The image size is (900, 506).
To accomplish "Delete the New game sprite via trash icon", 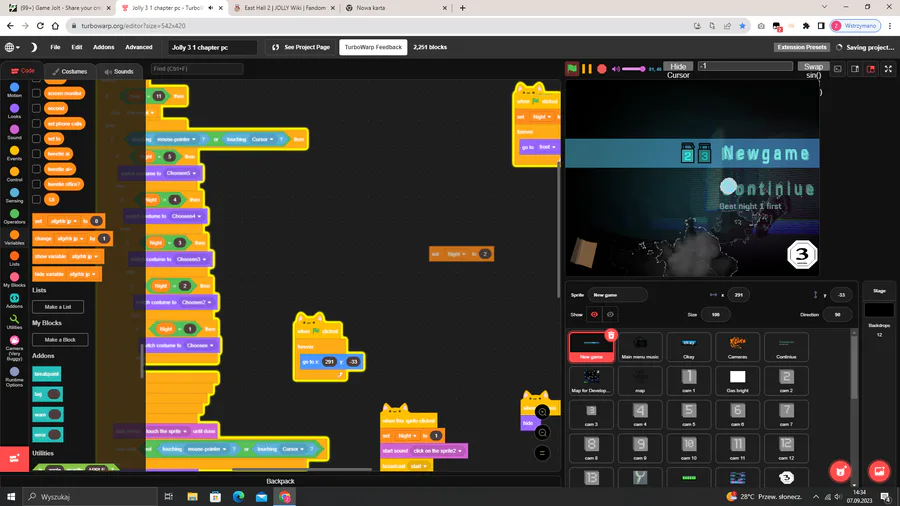I will (611, 335).
